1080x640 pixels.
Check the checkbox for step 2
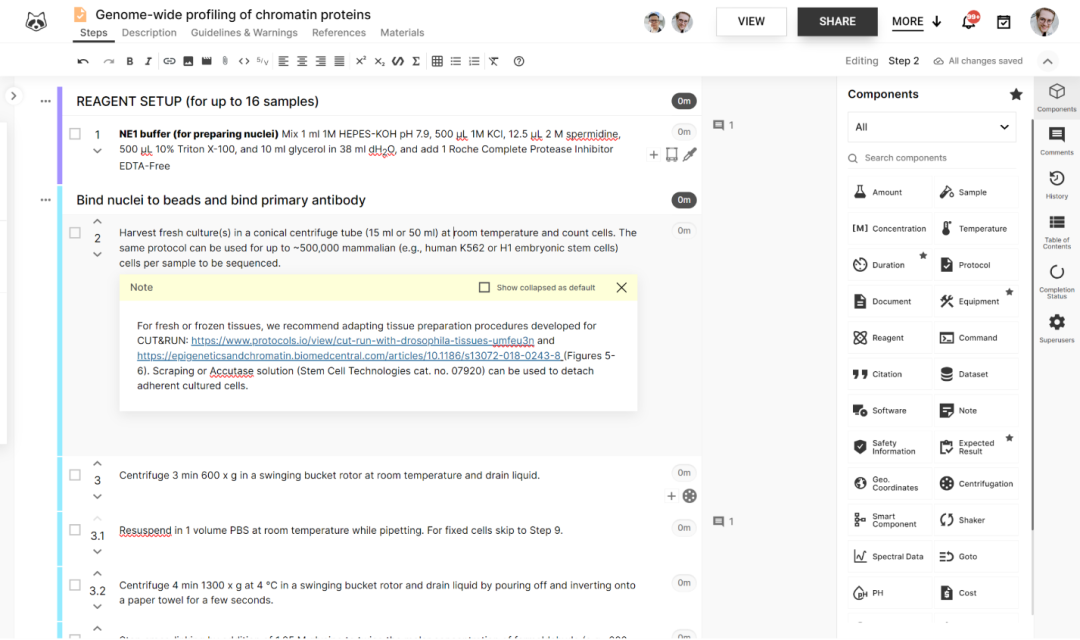75,233
